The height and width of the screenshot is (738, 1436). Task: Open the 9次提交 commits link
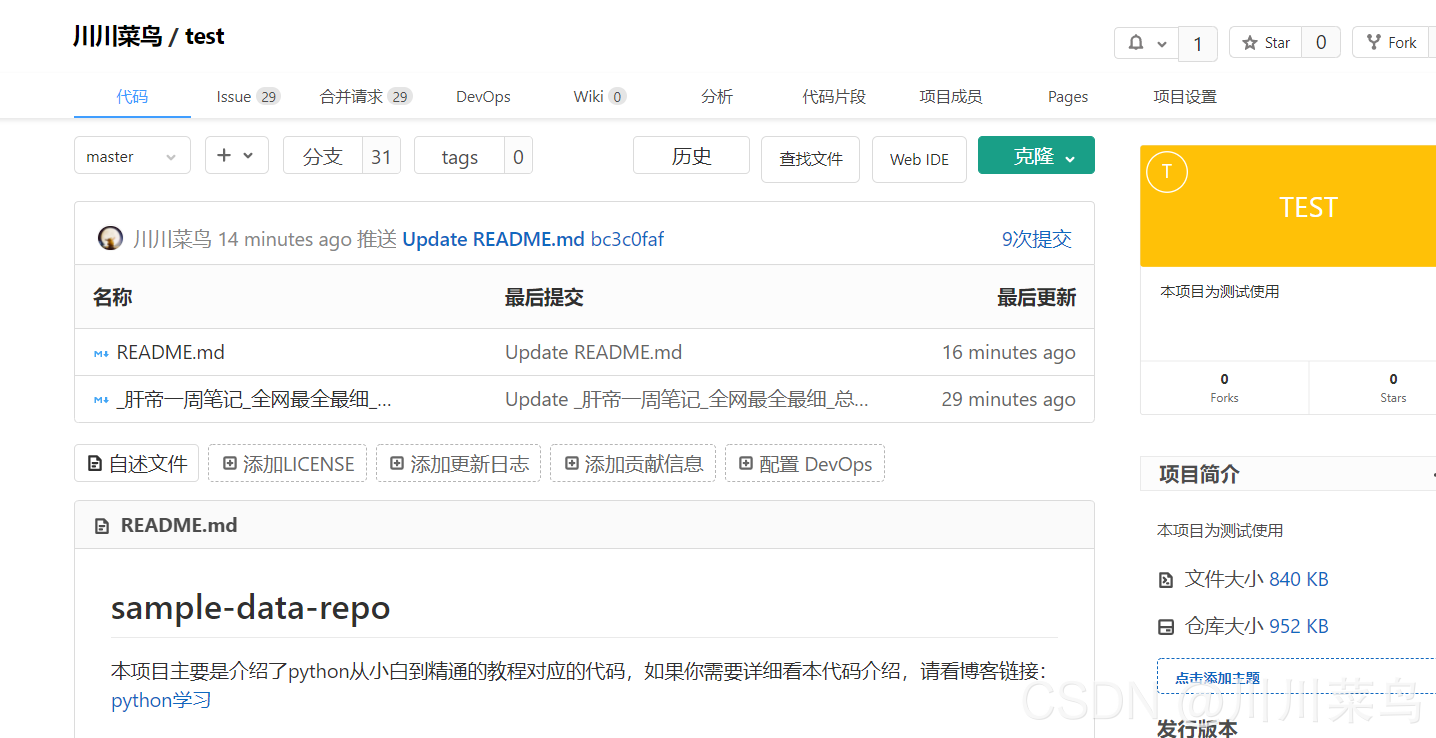[1036, 239]
